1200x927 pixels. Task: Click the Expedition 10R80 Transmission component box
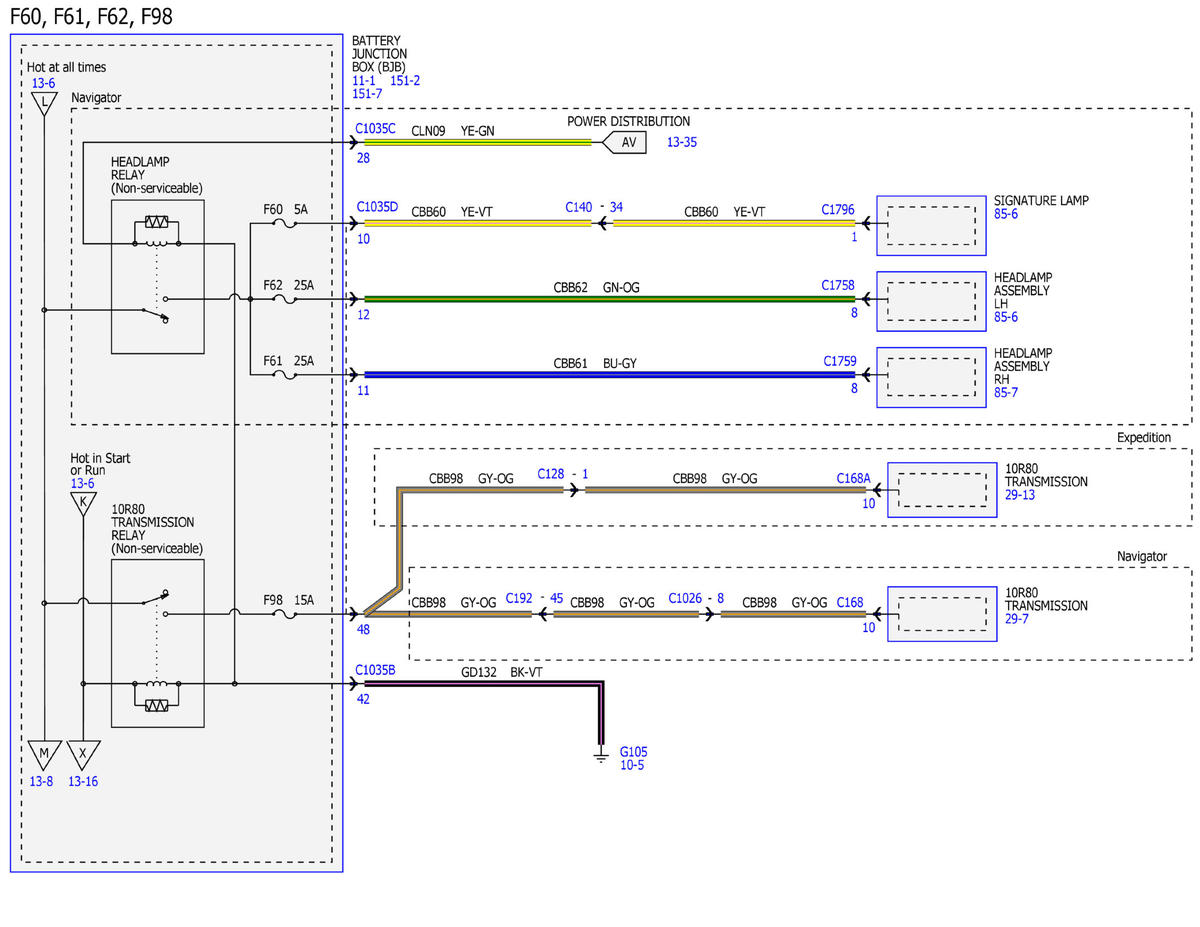pyautogui.click(x=942, y=490)
